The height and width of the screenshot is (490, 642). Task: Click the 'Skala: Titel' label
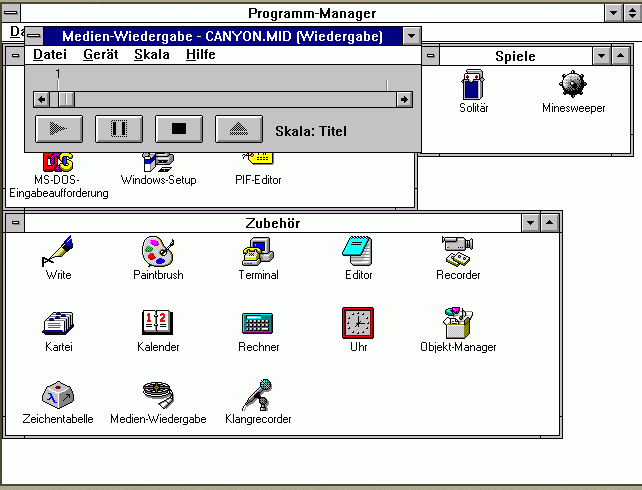pyautogui.click(x=311, y=131)
